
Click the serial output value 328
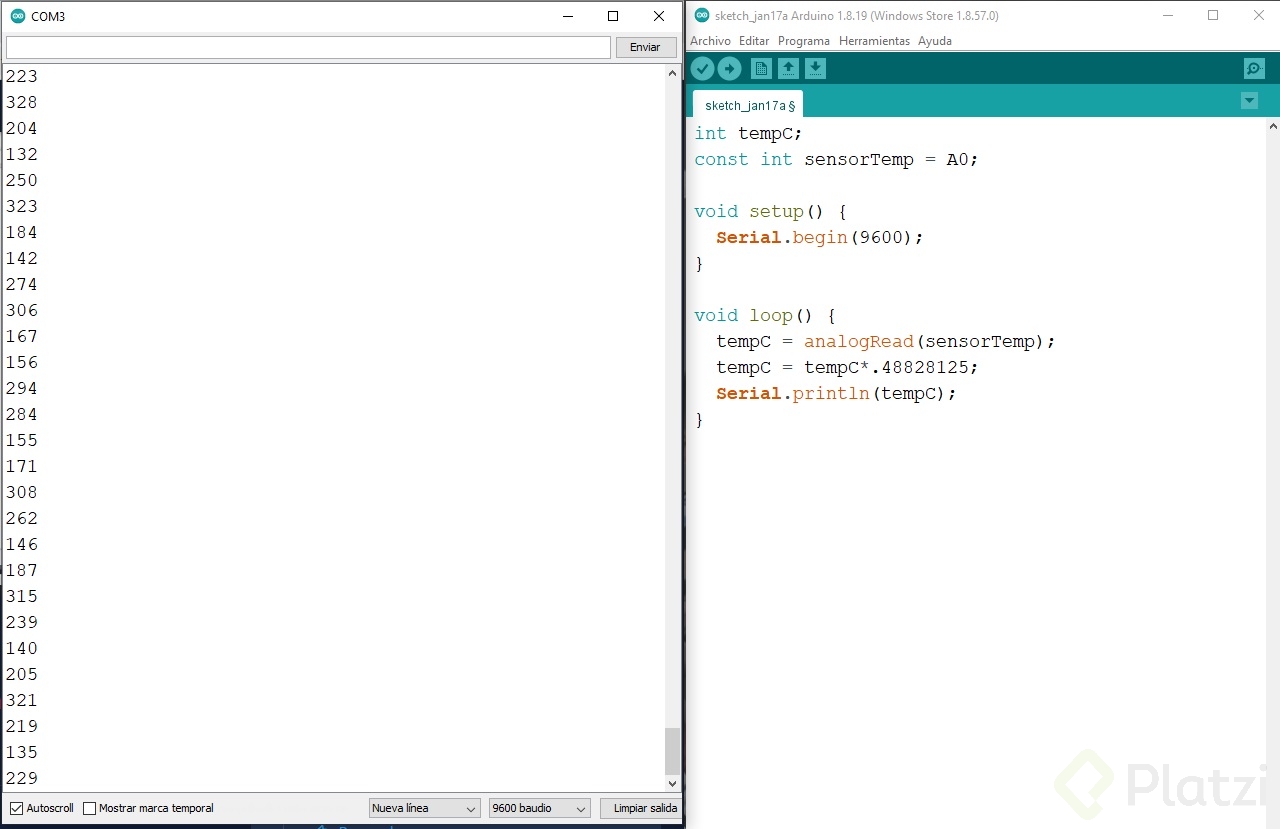[22, 102]
